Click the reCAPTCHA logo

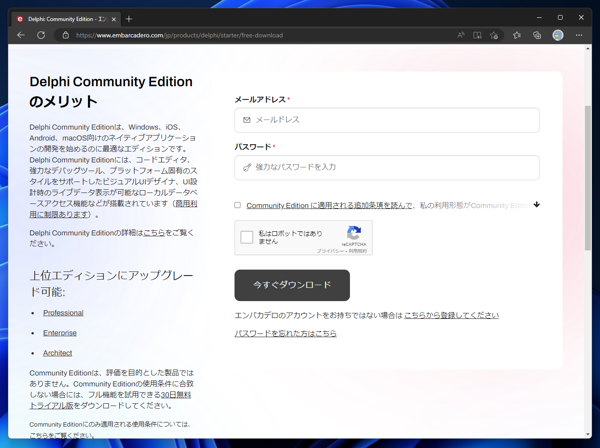pos(354,233)
